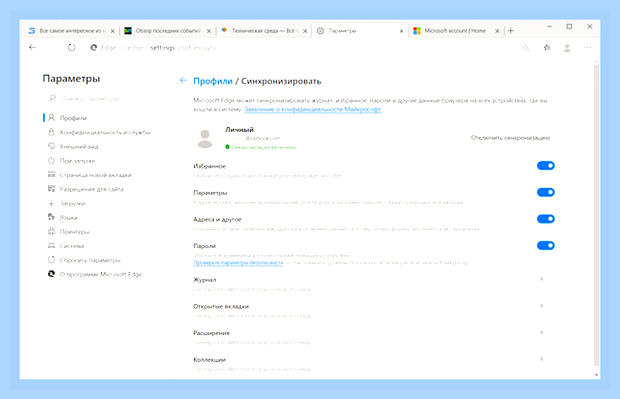Close the Параметры tab
Screen dimensions: 620x399
click(x=401, y=31)
